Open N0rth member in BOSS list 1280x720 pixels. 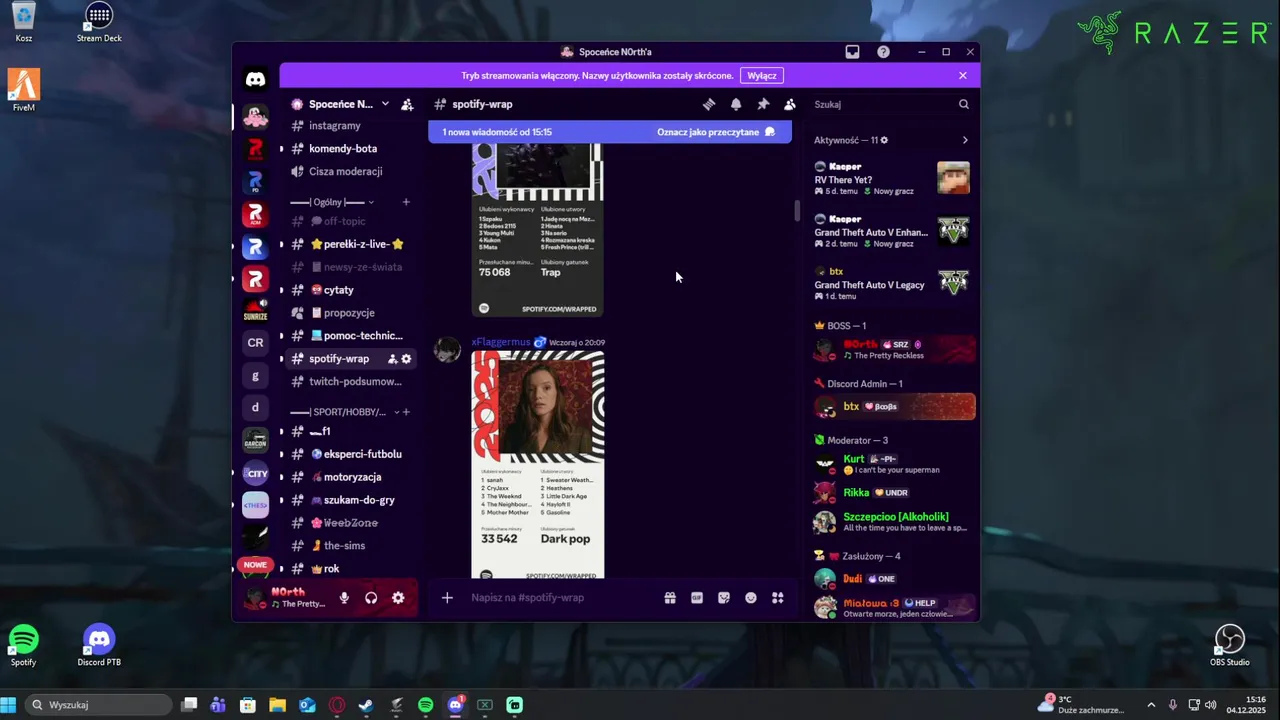[x=895, y=350]
